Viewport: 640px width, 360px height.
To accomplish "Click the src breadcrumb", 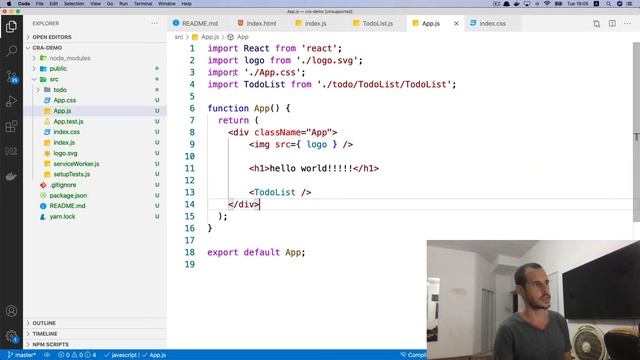I will [179, 37].
